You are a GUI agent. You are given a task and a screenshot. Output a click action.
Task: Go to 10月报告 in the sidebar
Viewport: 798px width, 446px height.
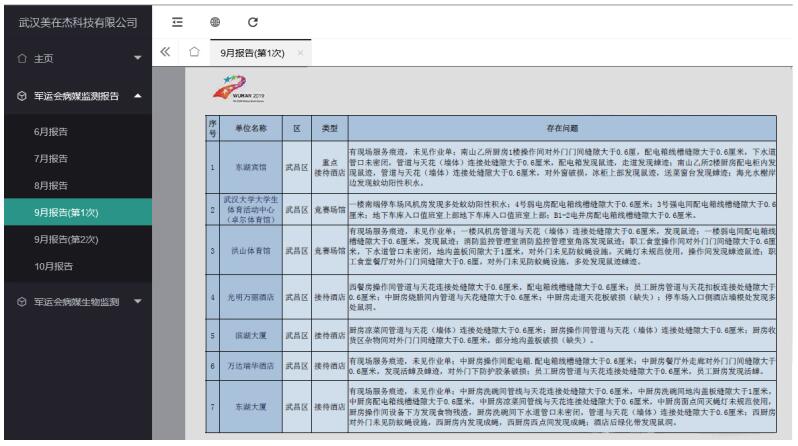click(53, 266)
